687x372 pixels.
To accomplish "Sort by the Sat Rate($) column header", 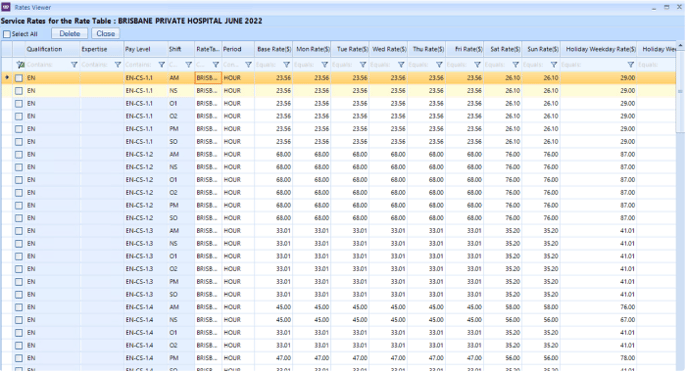I will [x=503, y=49].
